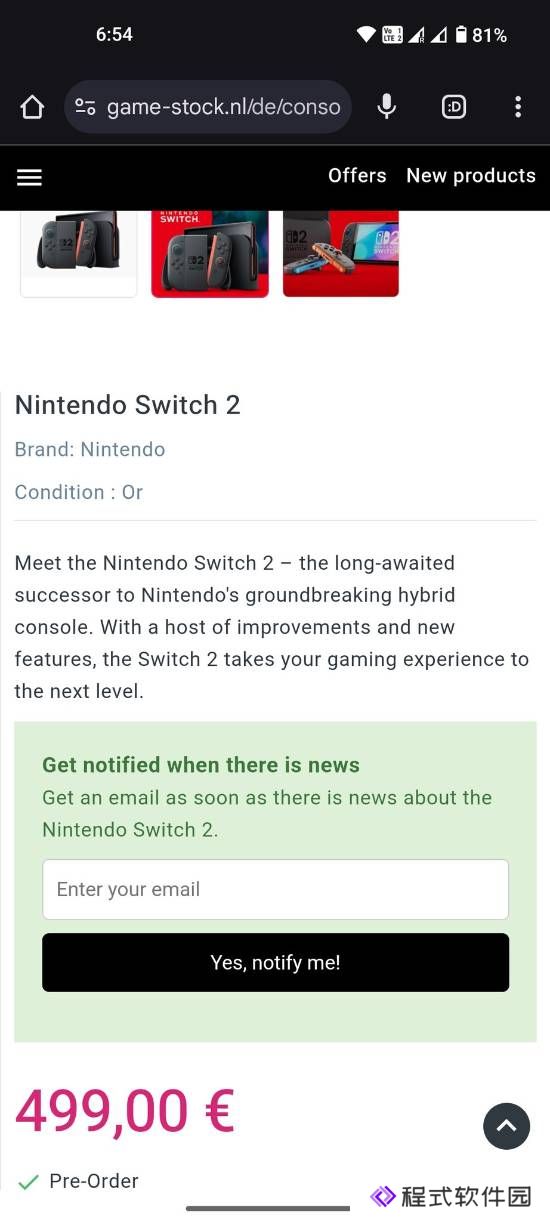Select the third Joy-Con promo thumbnail
This screenshot has height=1222, width=550.
[341, 253]
